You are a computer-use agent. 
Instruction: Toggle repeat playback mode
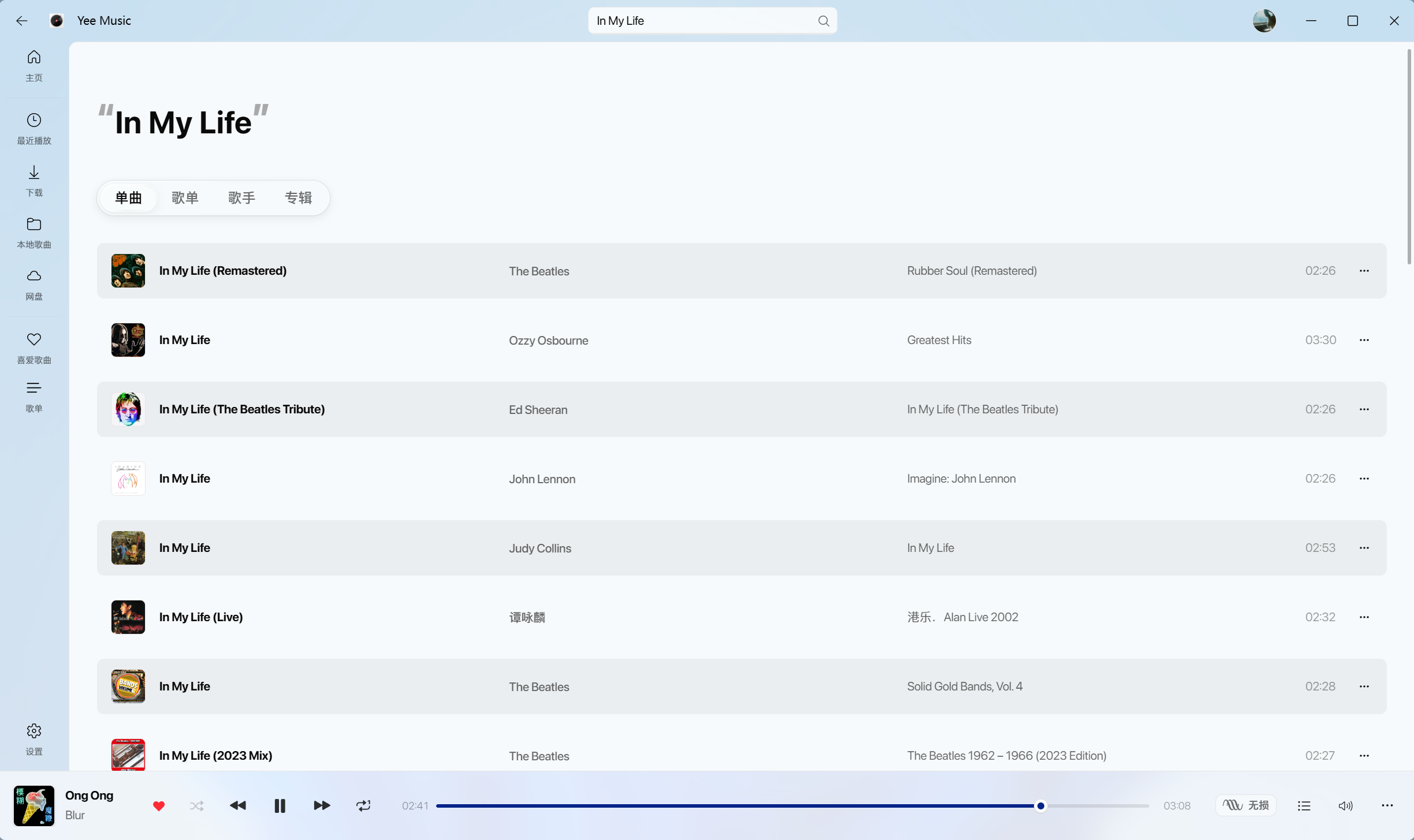tap(363, 805)
